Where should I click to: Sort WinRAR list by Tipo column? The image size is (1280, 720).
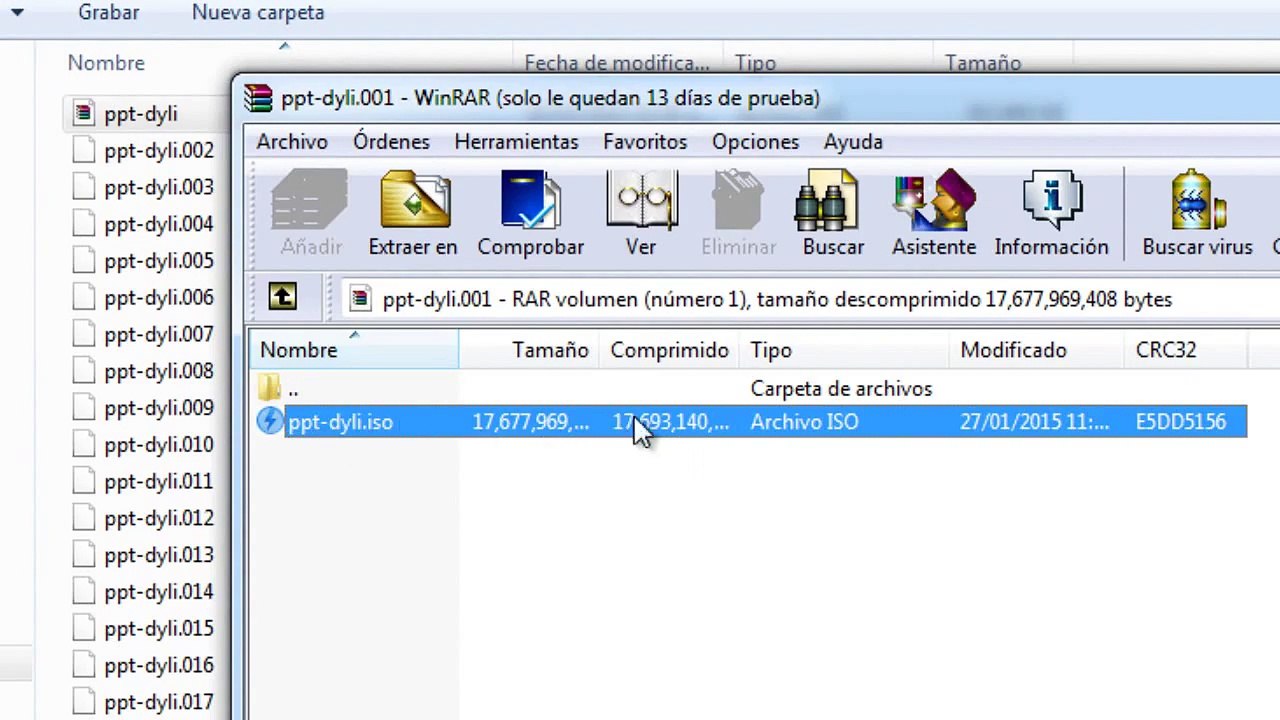(x=844, y=350)
